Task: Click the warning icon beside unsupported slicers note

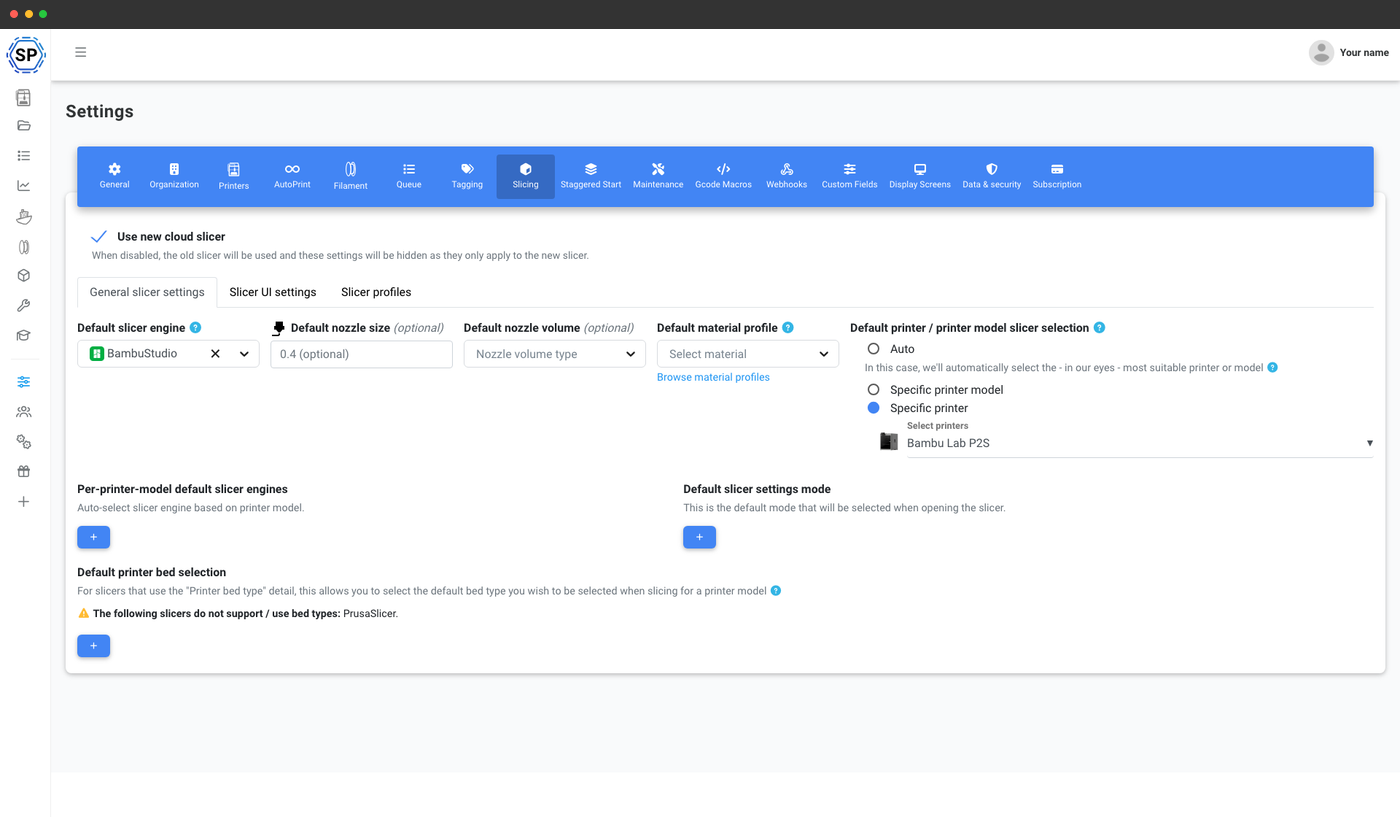Action: 84,613
